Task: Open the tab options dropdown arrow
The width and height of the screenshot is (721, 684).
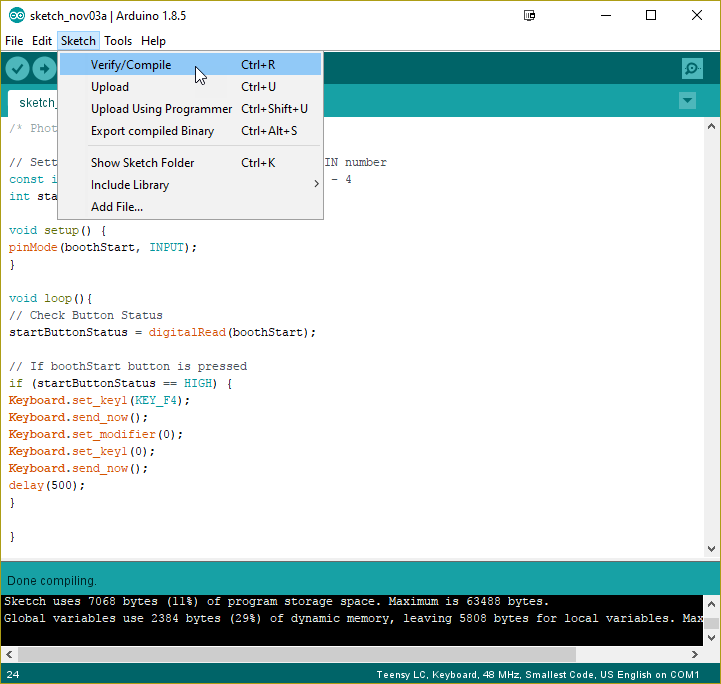Action: pos(687,101)
